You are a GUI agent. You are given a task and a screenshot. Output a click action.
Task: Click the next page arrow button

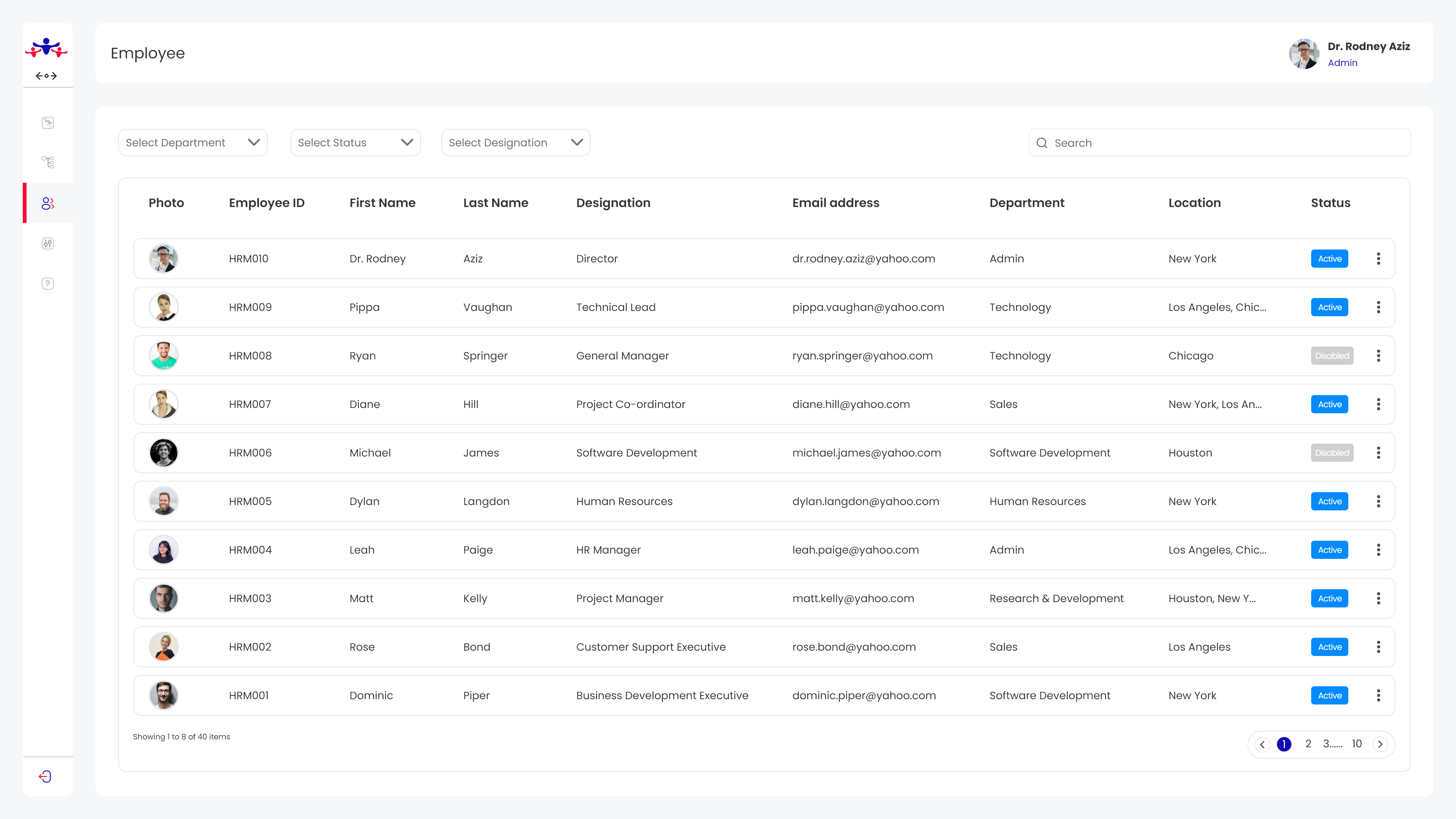click(x=1380, y=744)
